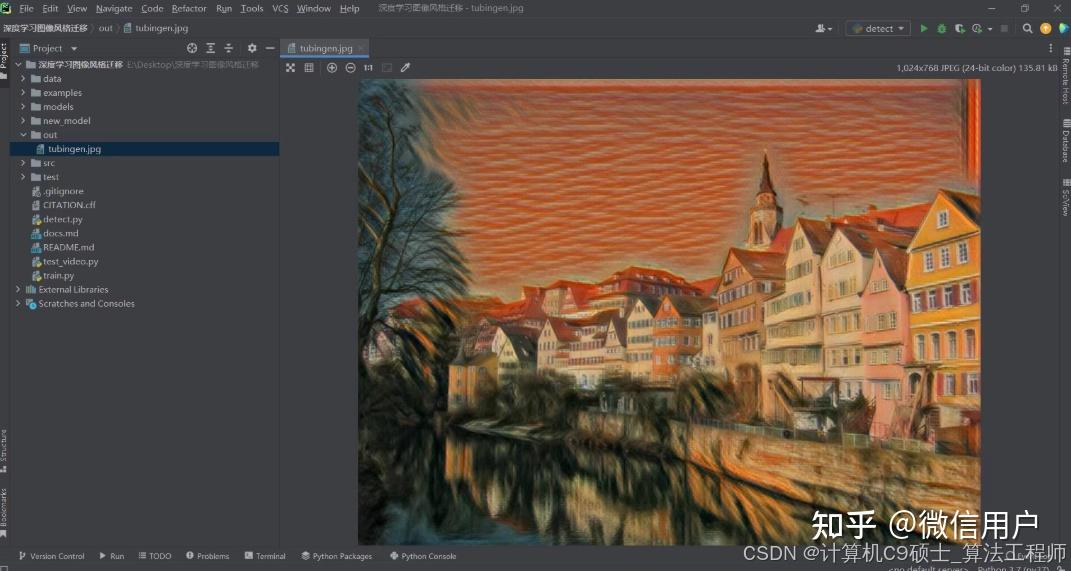Image resolution: width=1071 pixels, height=571 pixels.
Task: Open Project panel gear options
Action: 252,48
